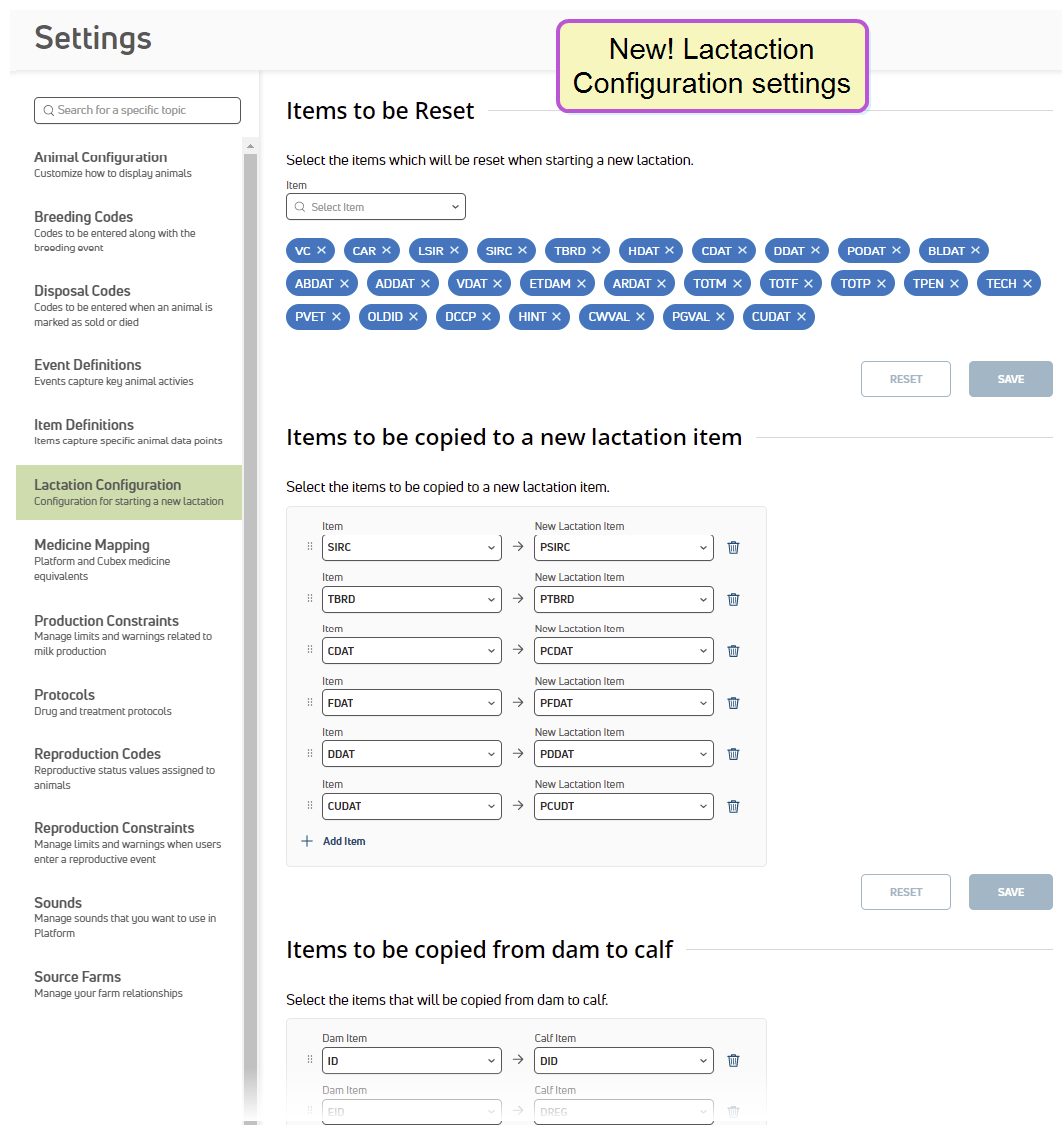The image size is (1062, 1125).
Task: Click RESET under copied lactation items
Action: point(906,892)
